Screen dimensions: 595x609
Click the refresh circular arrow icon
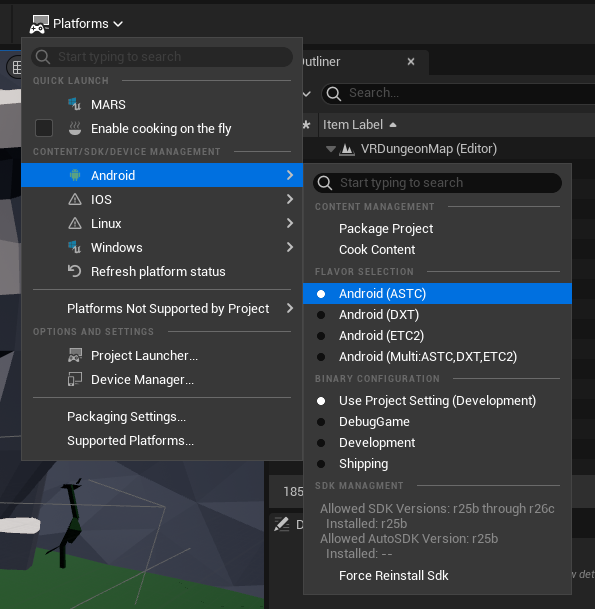75,271
